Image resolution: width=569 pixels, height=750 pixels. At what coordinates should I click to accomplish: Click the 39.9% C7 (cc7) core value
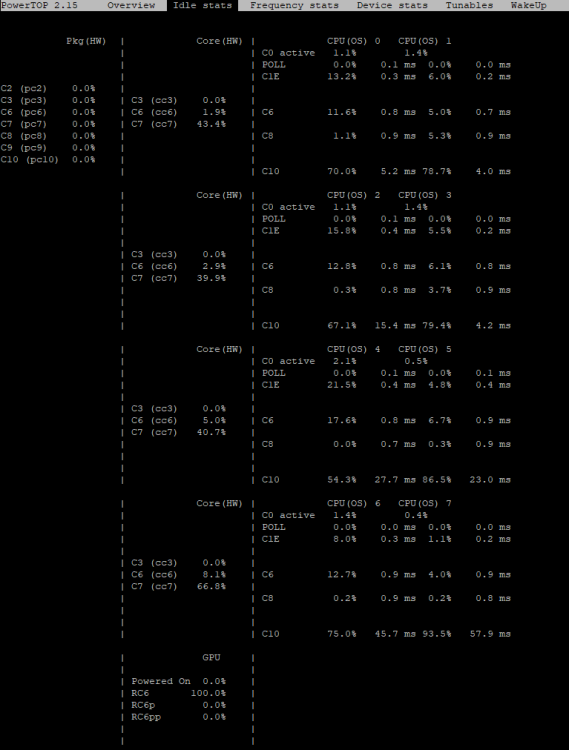211,278
